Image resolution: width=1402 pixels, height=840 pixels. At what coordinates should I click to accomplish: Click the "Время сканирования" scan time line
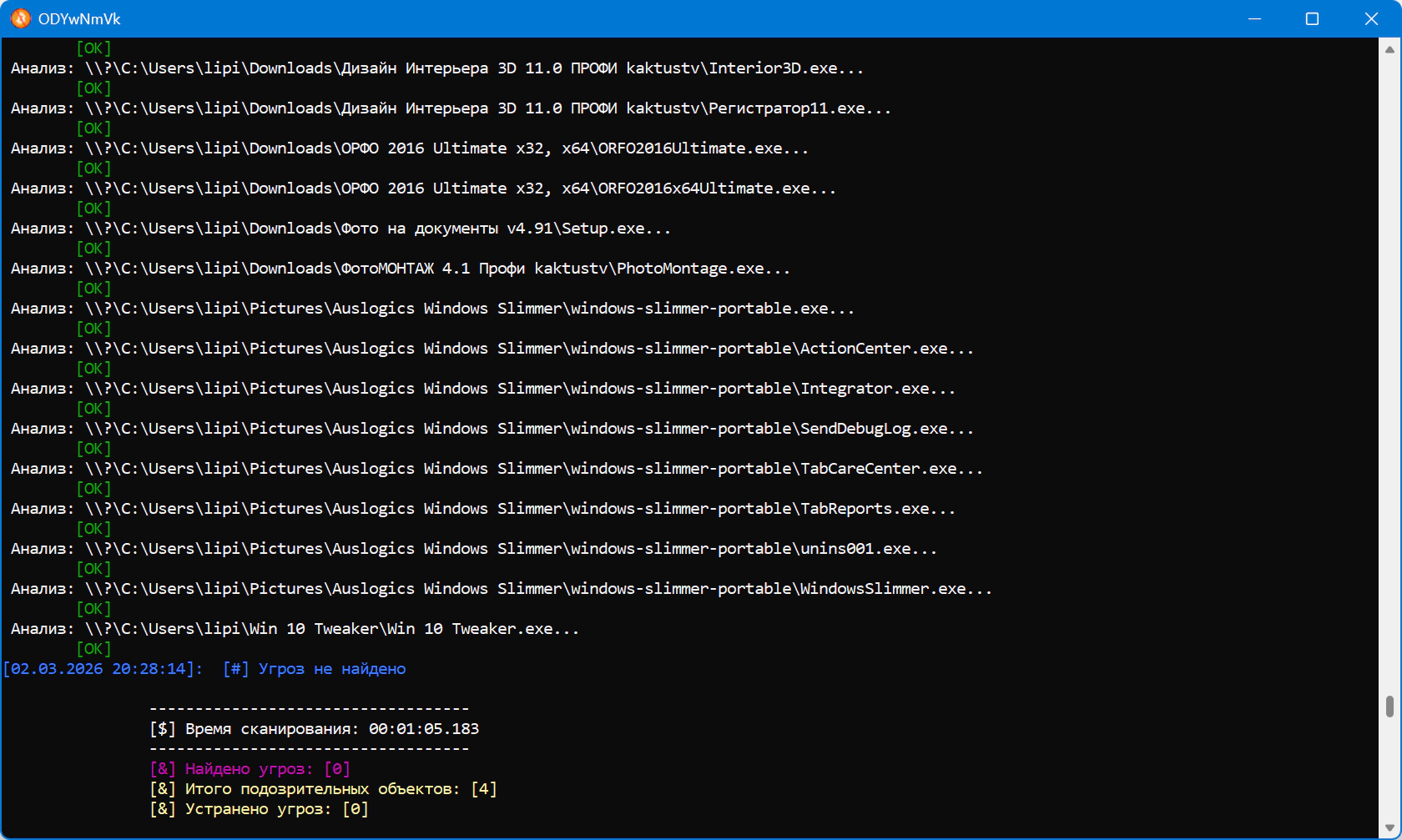tap(314, 729)
